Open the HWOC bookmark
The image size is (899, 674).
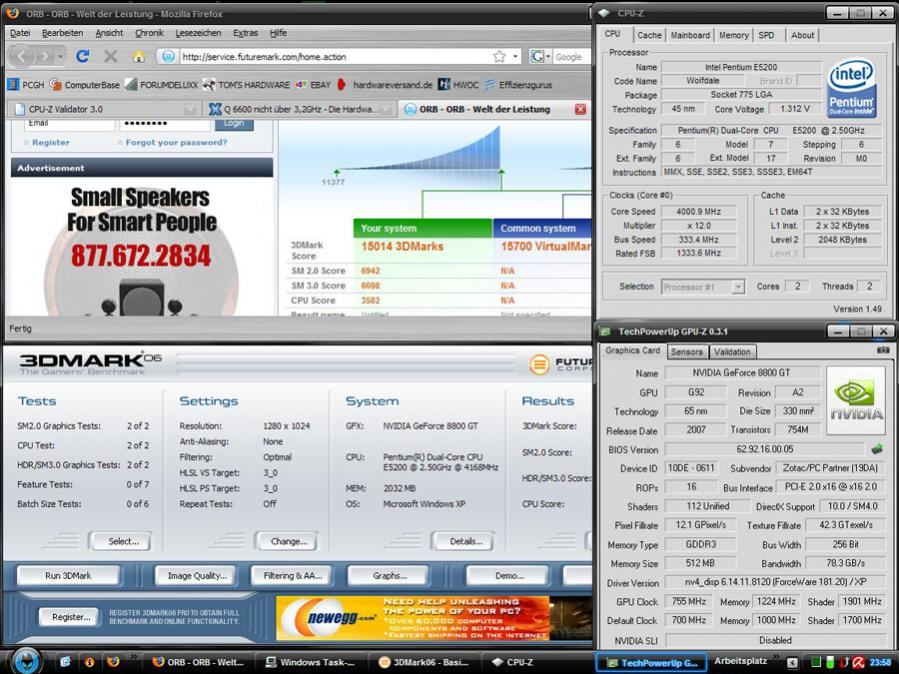(x=458, y=85)
